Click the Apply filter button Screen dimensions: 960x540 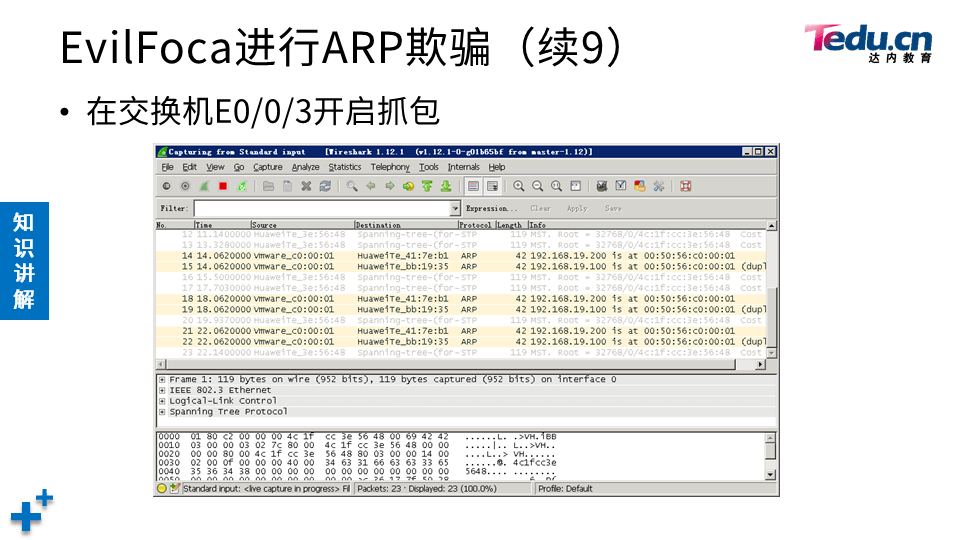[577, 209]
